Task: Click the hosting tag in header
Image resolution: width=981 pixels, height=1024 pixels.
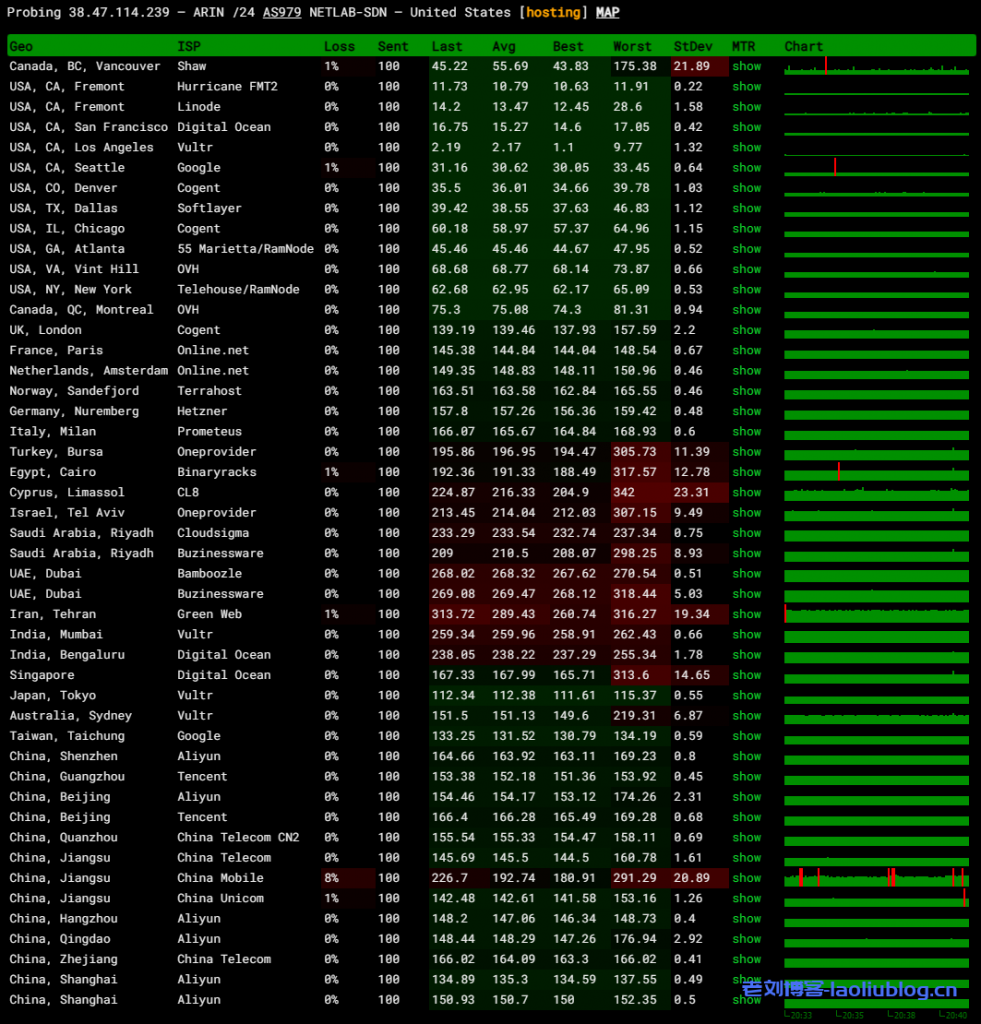Action: (553, 12)
